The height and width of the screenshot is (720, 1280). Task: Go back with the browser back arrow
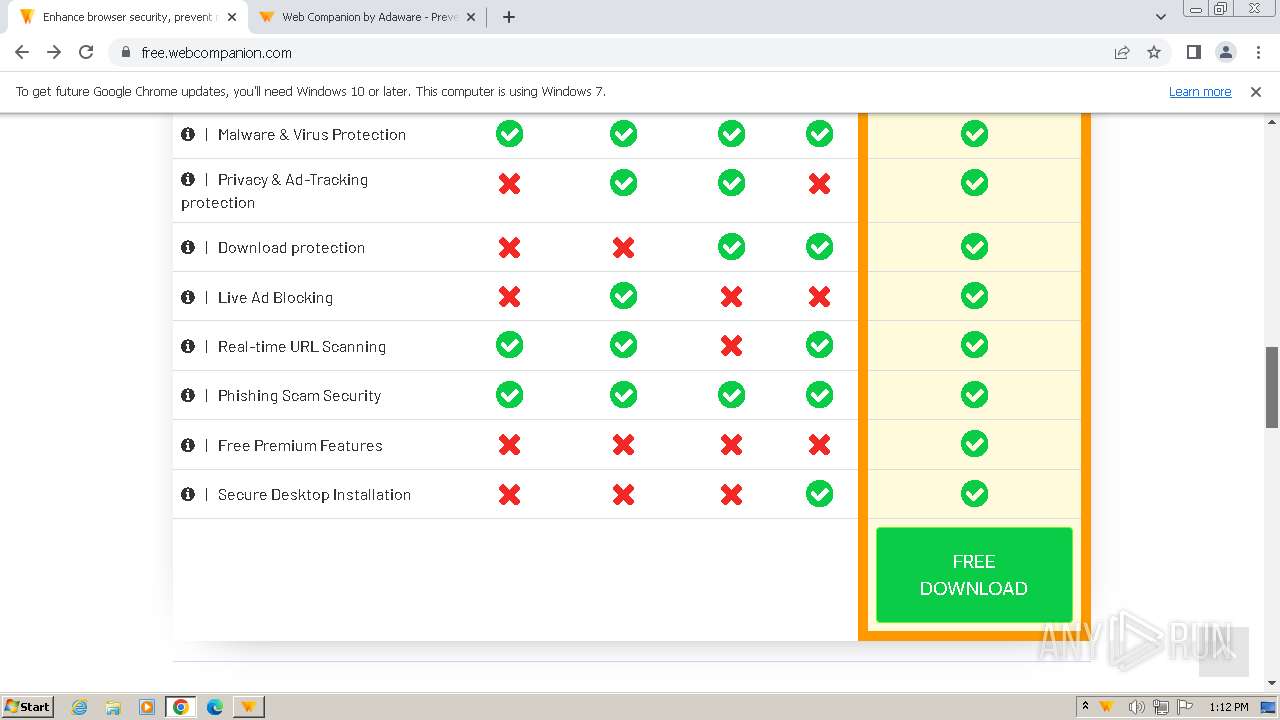(22, 52)
